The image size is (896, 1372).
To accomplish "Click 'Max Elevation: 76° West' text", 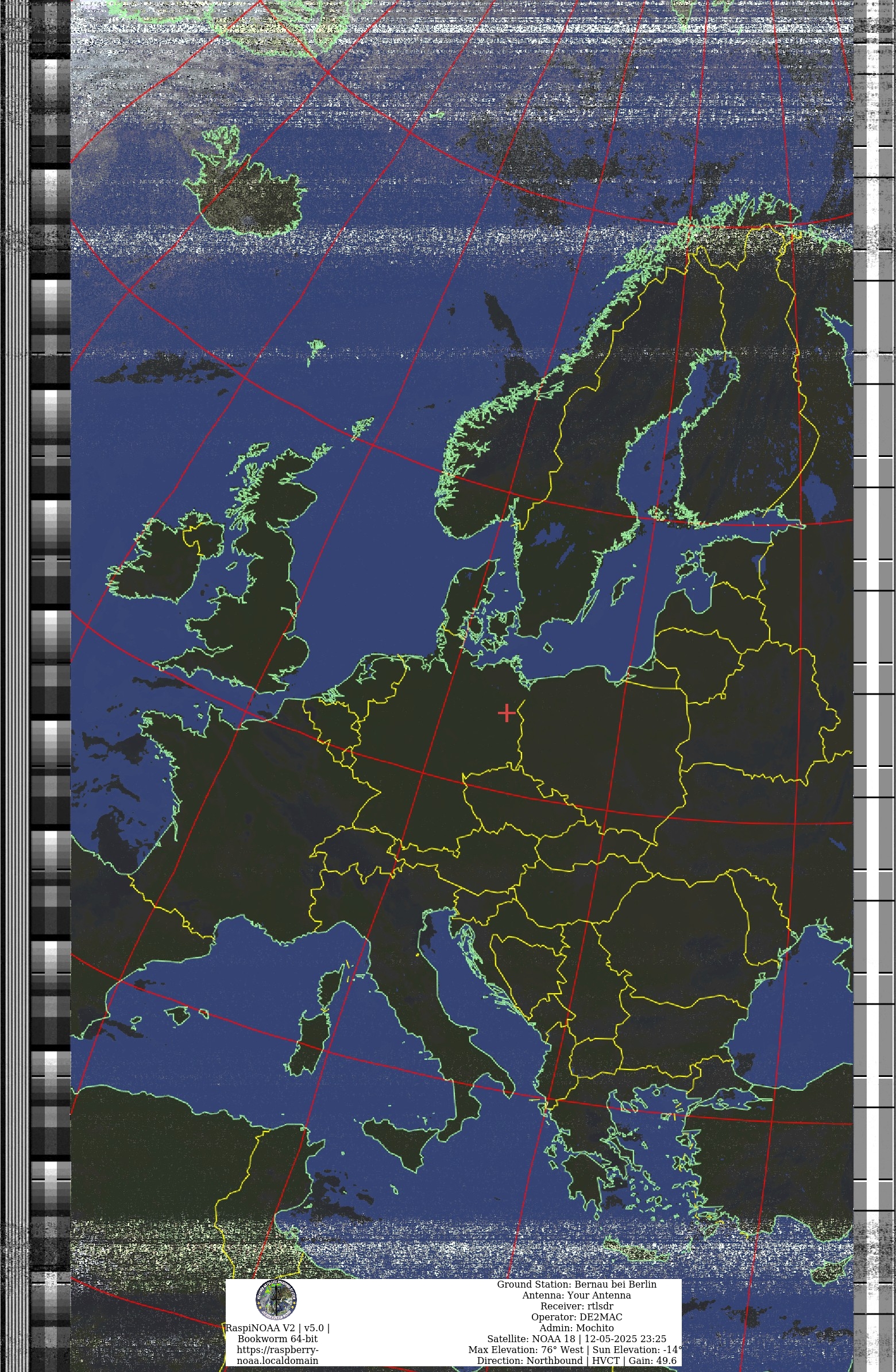I will coord(527,1350).
